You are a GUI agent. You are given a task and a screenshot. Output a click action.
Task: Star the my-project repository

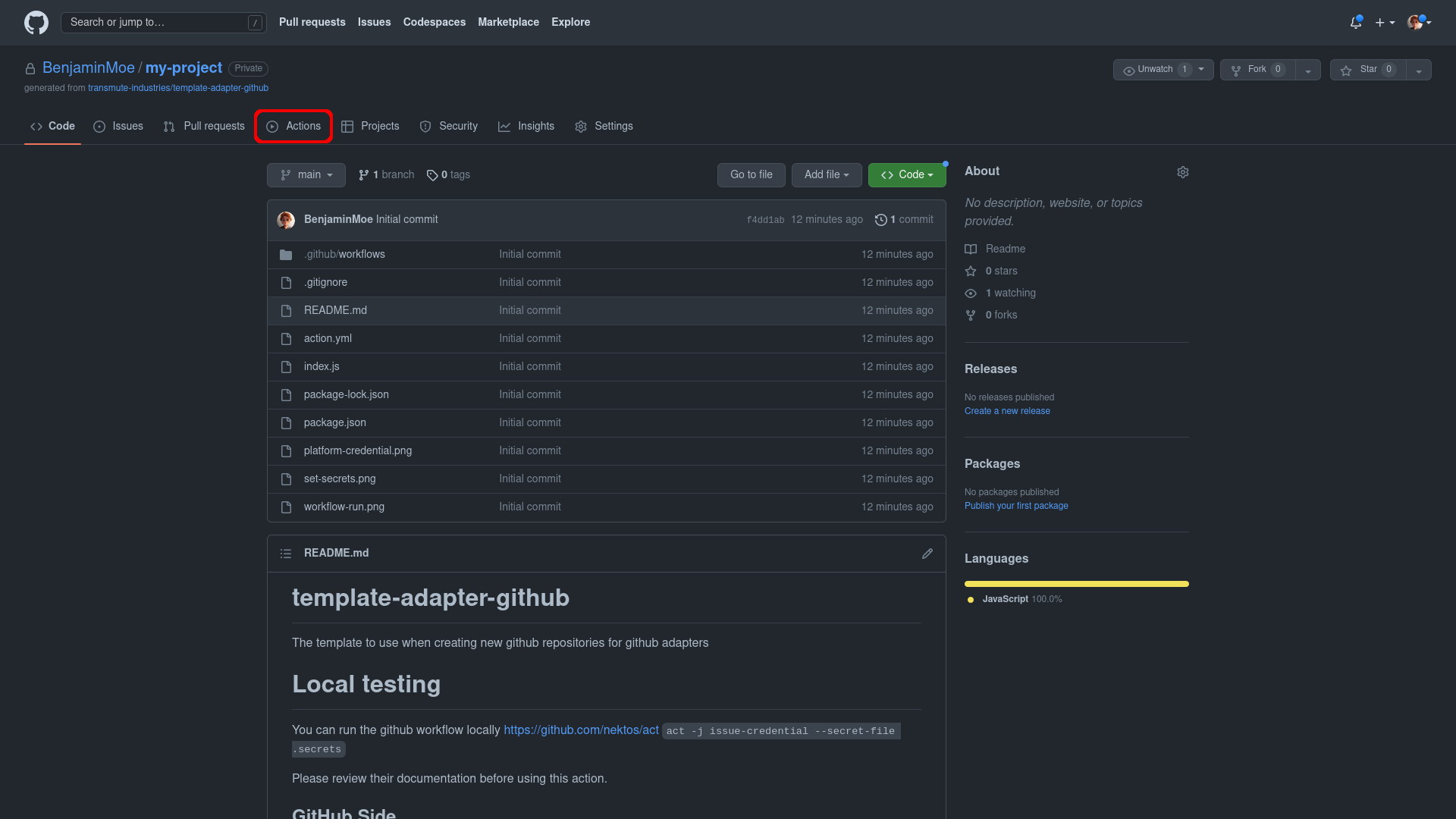1368,70
